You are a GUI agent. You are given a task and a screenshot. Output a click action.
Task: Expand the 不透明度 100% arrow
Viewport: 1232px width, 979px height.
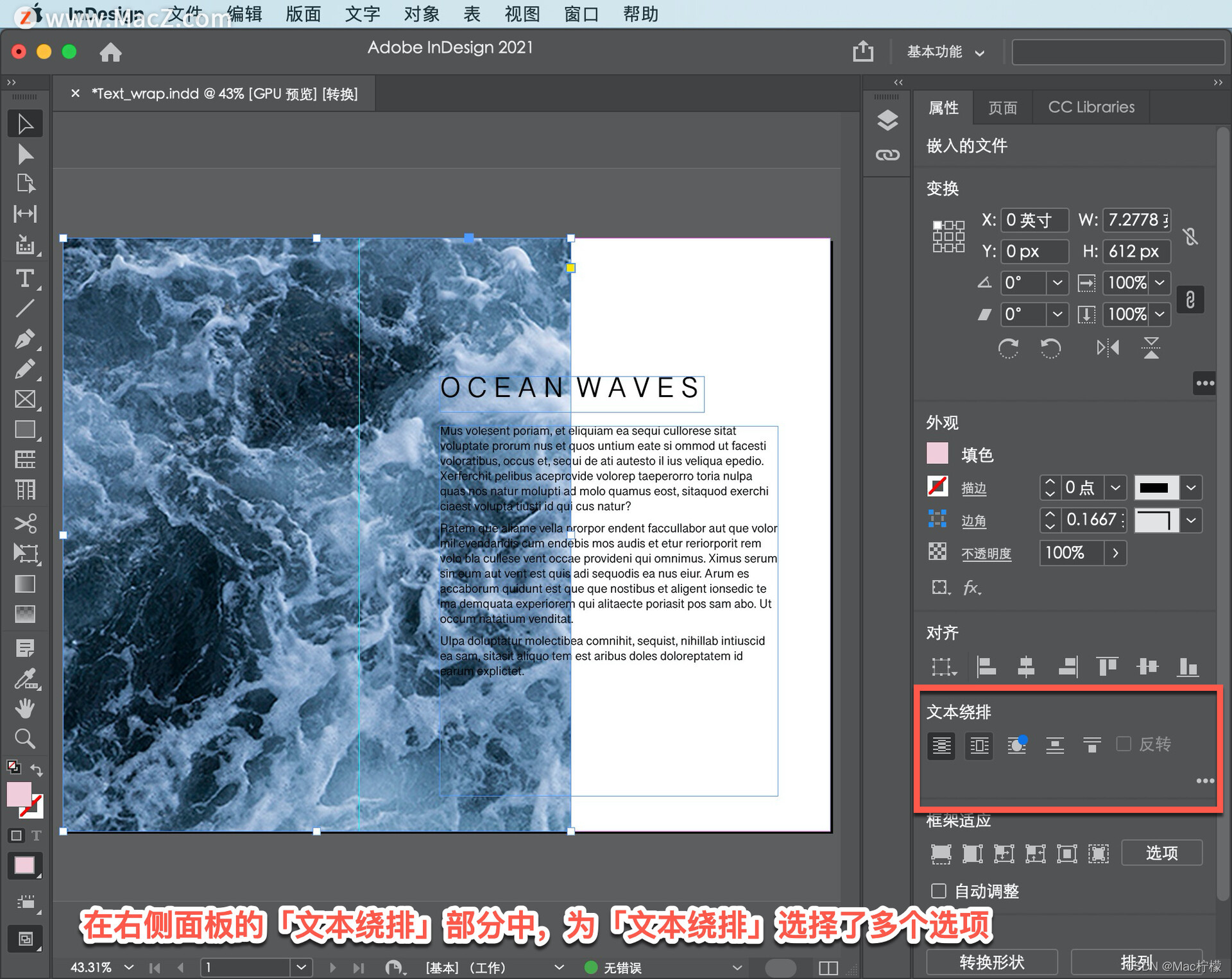1115,553
